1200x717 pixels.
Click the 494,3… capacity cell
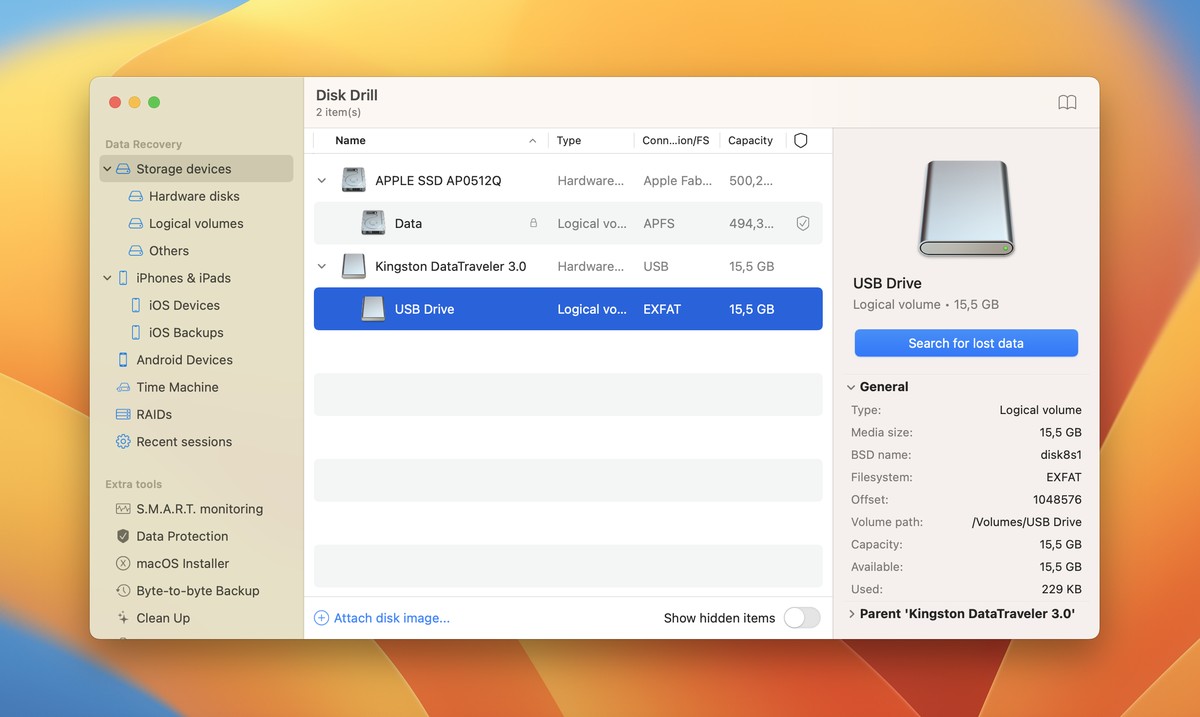pyautogui.click(x=751, y=224)
